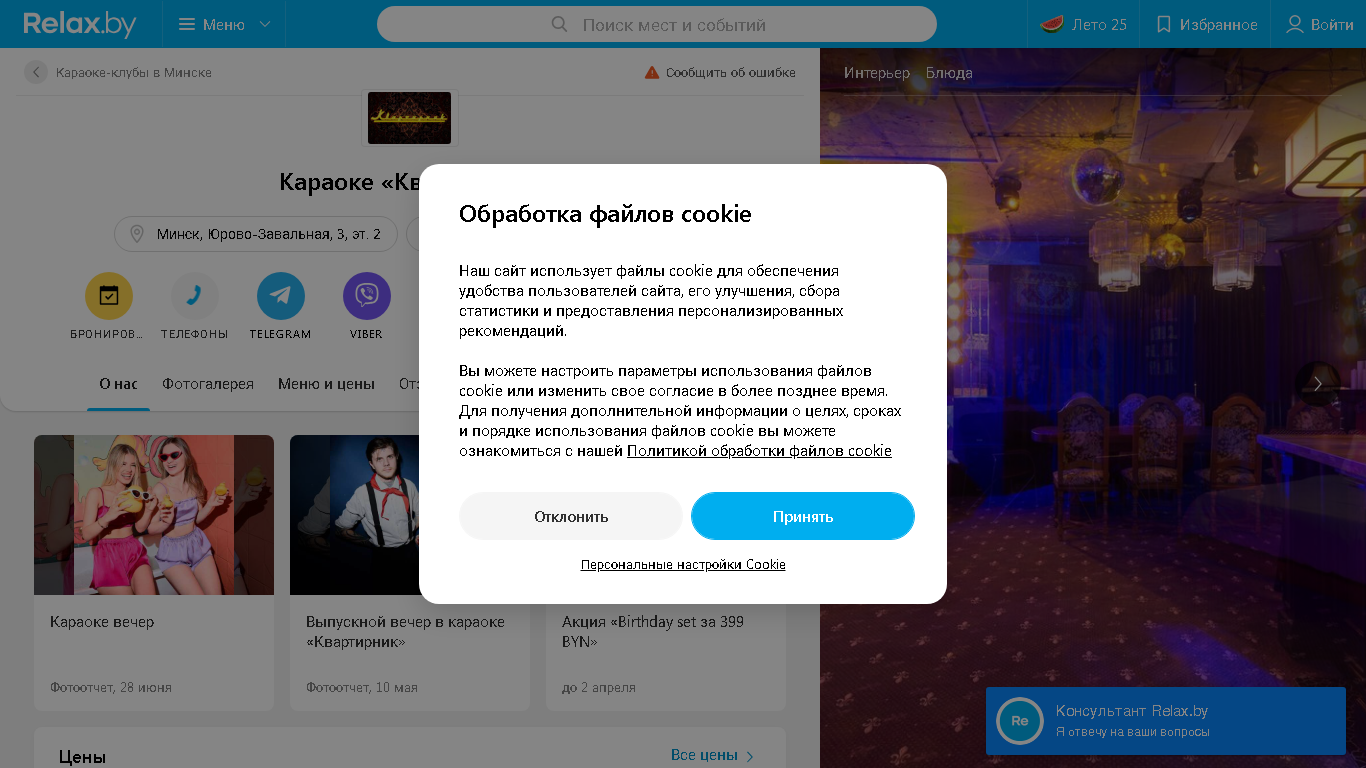Go to next gallery photo arrow

pos(1318,384)
